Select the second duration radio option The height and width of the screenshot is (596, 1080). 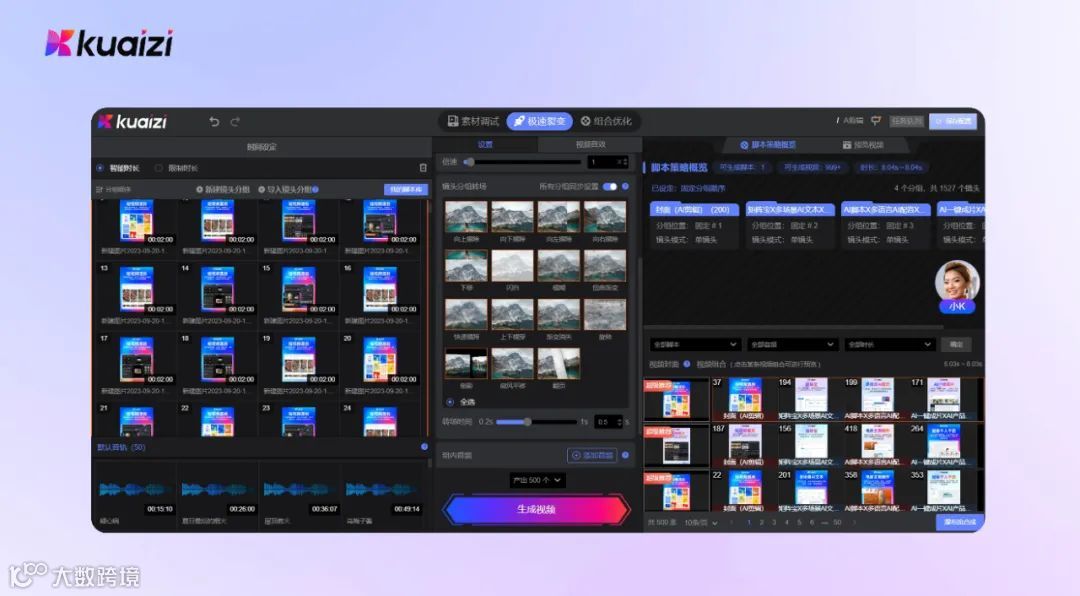(x=158, y=168)
